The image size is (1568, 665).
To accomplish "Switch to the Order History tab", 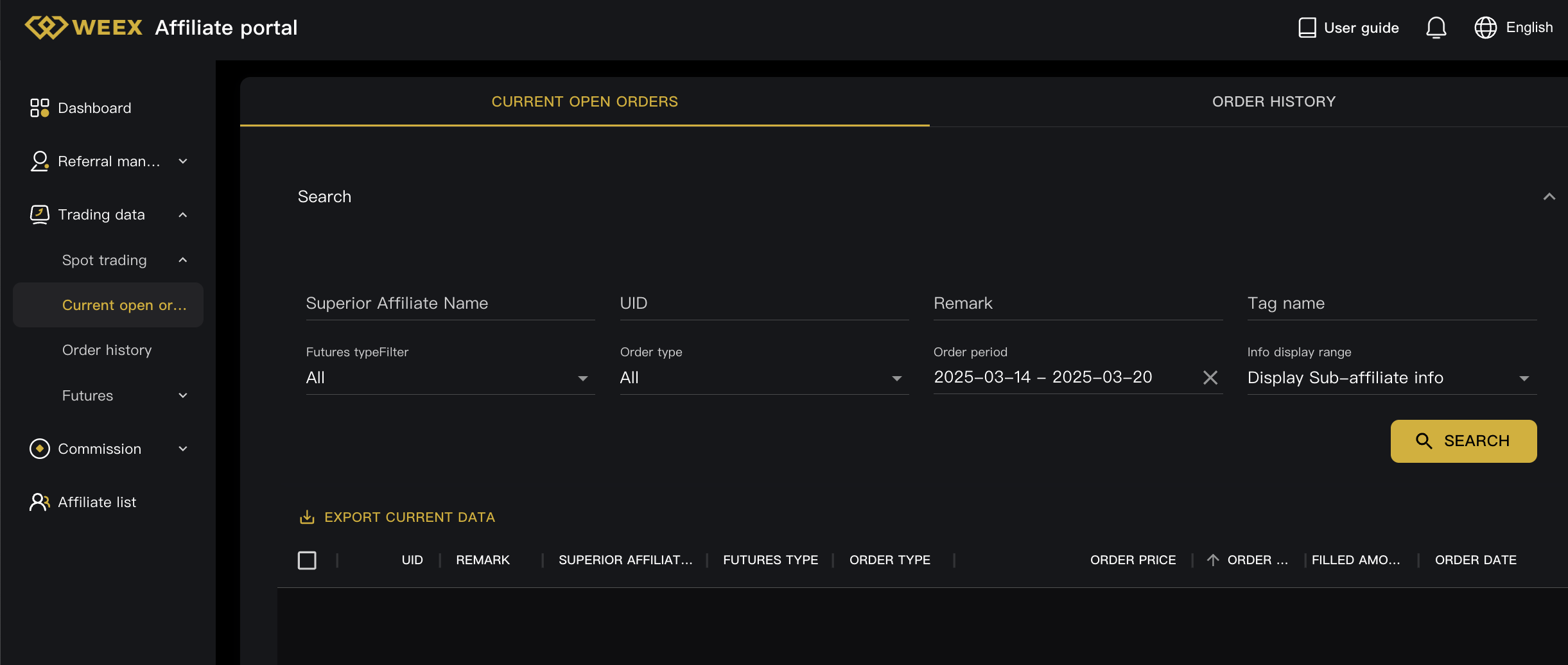I will point(1273,101).
